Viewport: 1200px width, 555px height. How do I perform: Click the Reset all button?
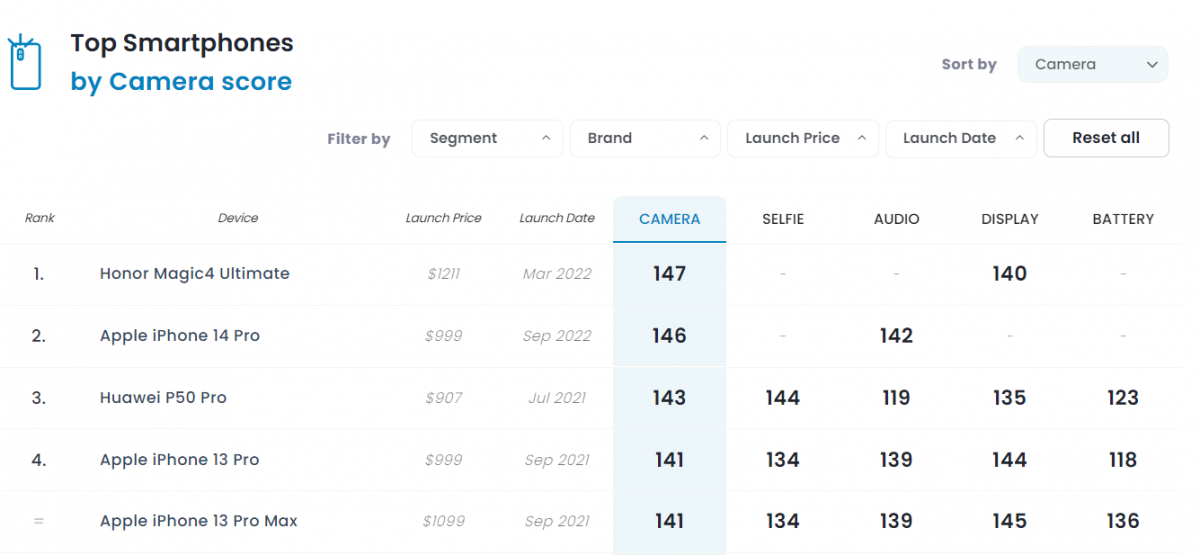coord(1106,139)
